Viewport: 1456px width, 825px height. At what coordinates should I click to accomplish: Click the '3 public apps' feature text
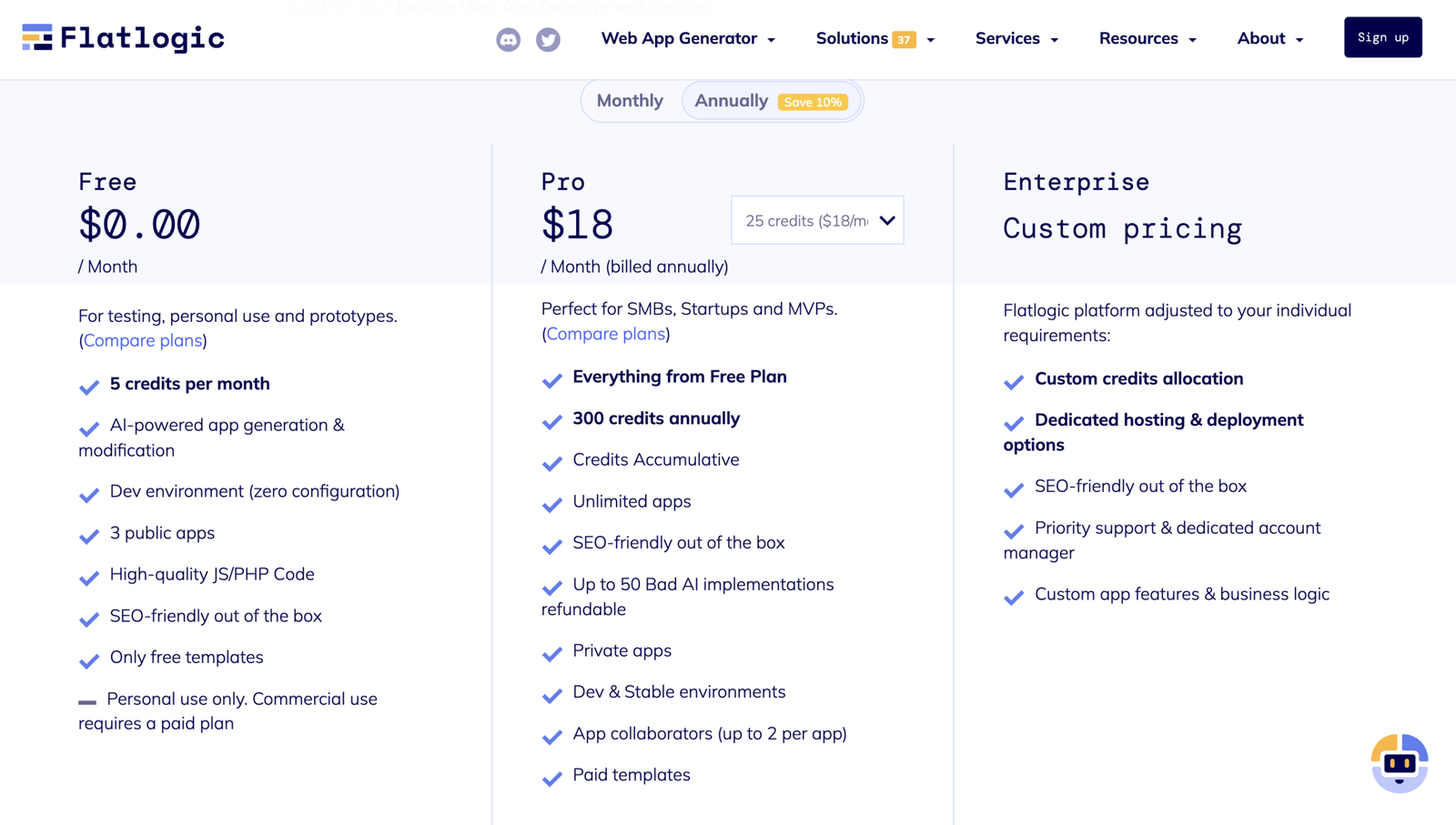click(162, 533)
